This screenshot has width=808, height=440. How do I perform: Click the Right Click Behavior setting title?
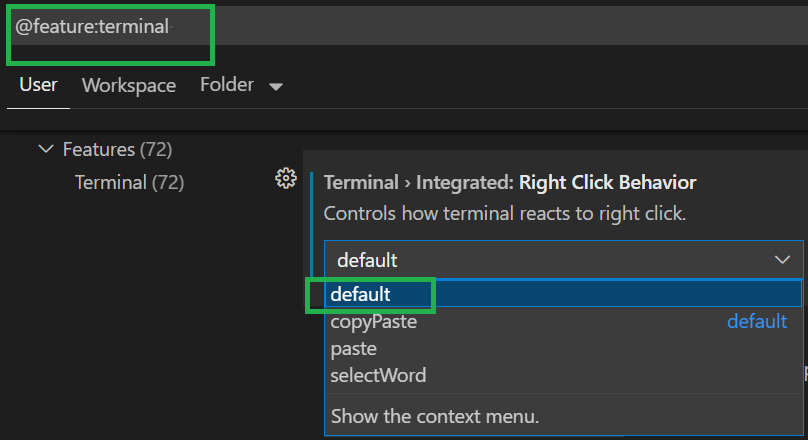coord(510,182)
